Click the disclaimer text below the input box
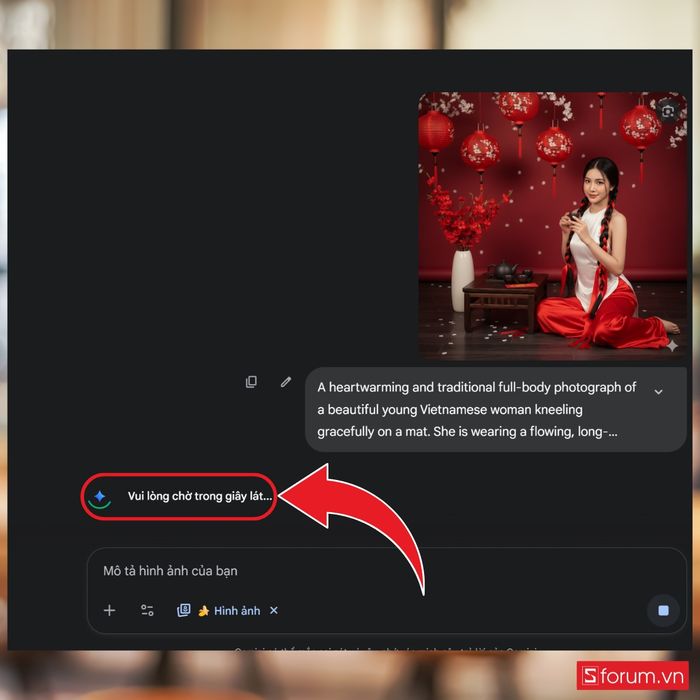This screenshot has height=700, width=700. 385,651
